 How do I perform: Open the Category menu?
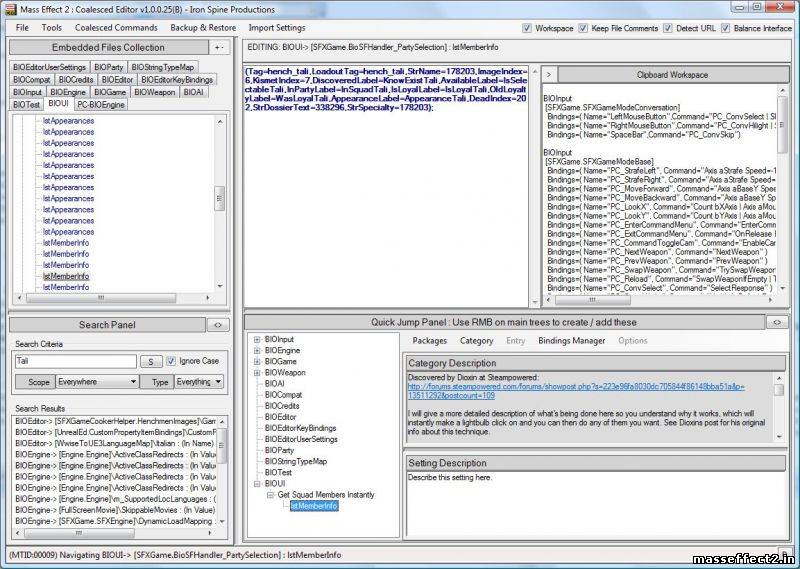477,341
